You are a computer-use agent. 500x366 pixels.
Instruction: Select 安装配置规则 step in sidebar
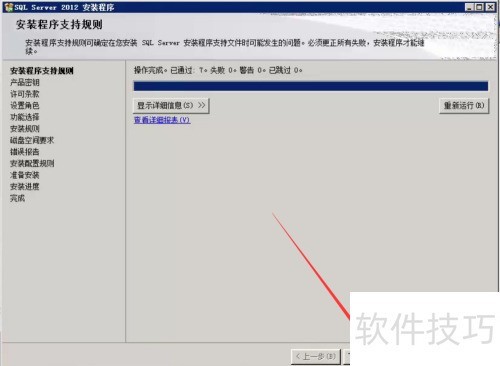coord(32,163)
